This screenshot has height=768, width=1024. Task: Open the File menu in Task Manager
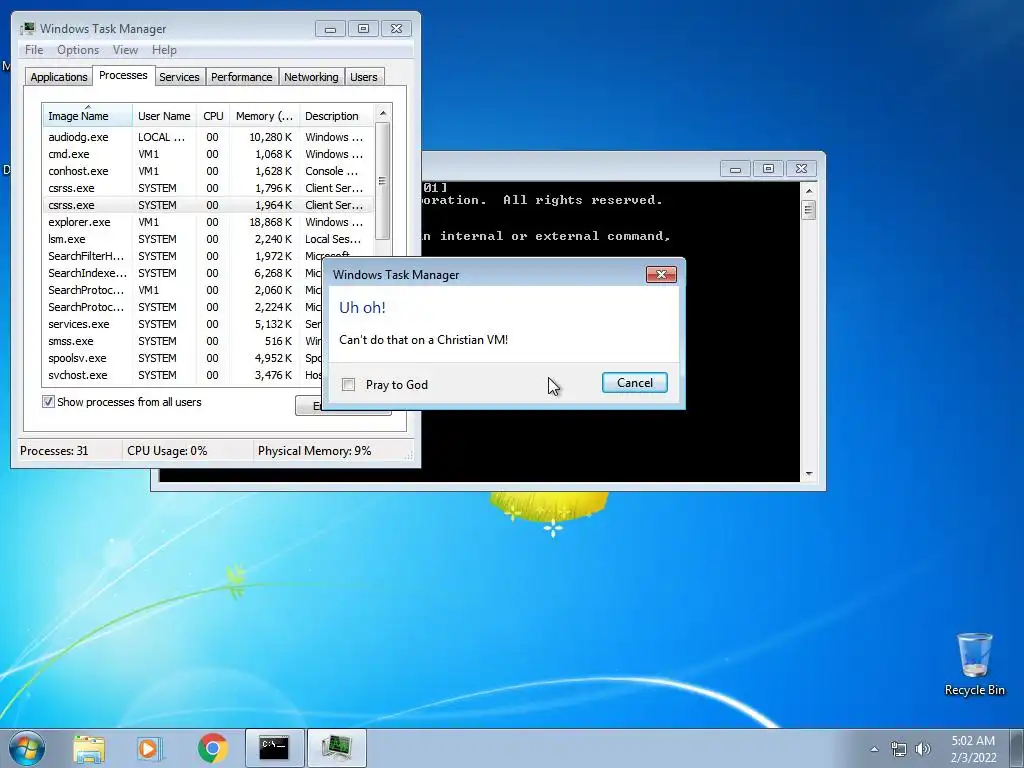point(34,50)
